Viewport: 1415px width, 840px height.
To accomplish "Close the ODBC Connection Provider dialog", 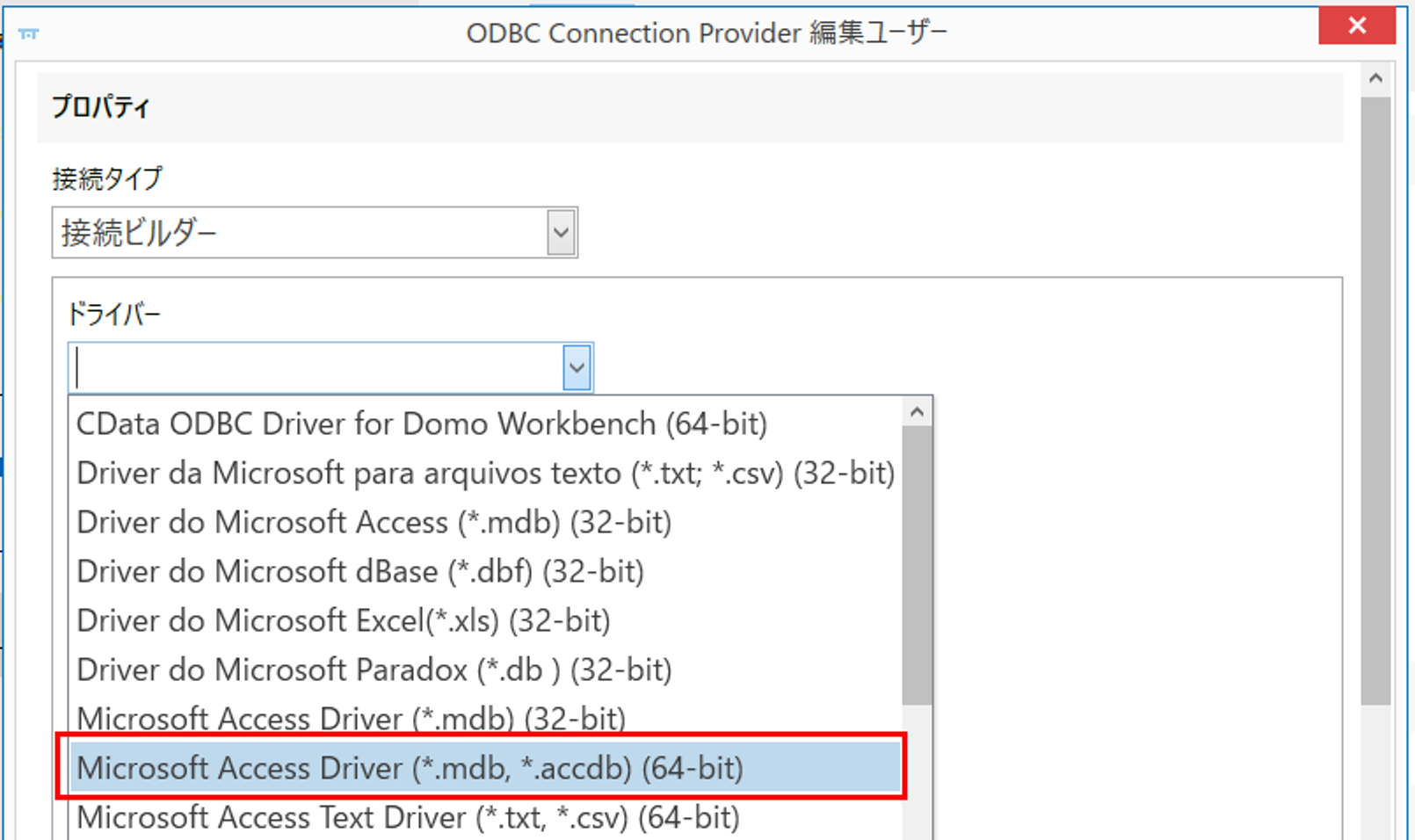I will pyautogui.click(x=1356, y=25).
